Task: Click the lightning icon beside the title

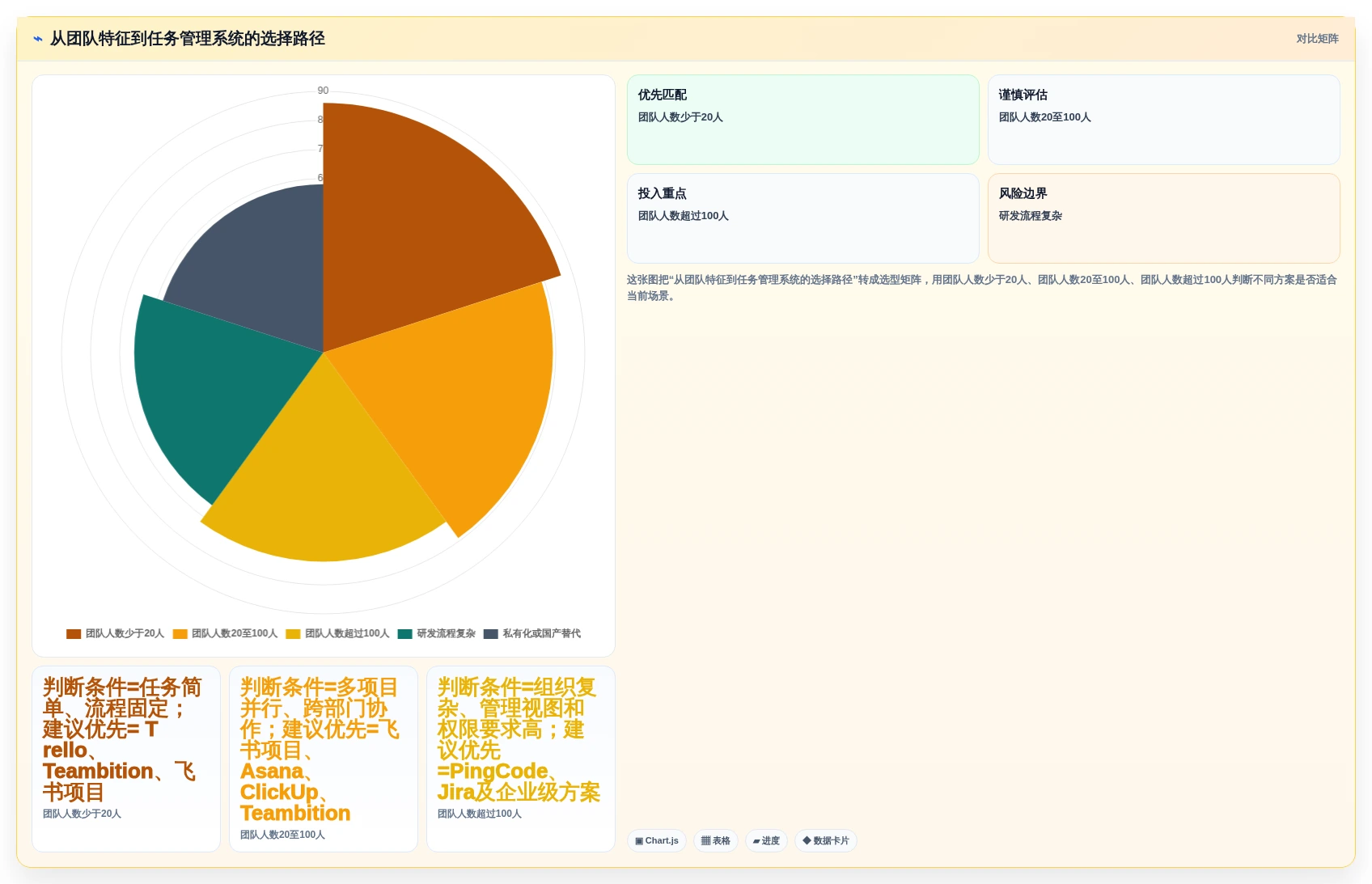Action: pyautogui.click(x=37, y=39)
